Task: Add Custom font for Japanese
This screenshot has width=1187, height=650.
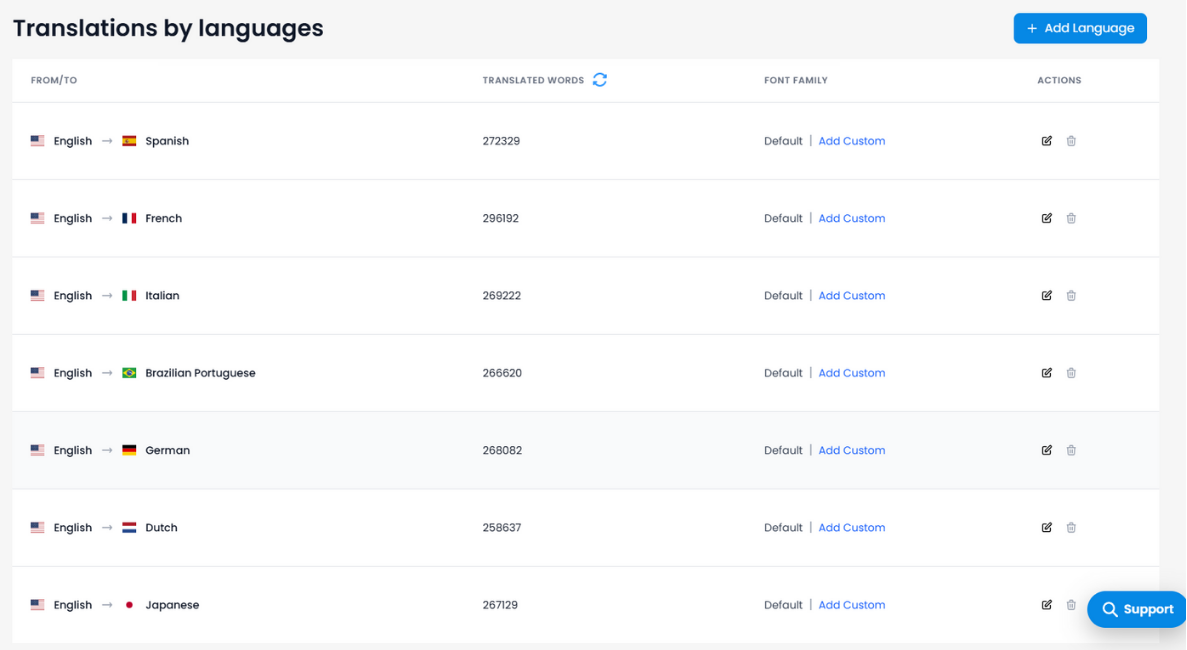Action: (x=851, y=604)
